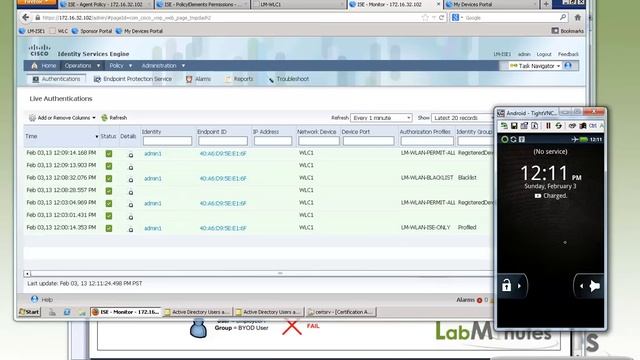Switch to My Devices Portal browser tab

[x=492, y=4]
